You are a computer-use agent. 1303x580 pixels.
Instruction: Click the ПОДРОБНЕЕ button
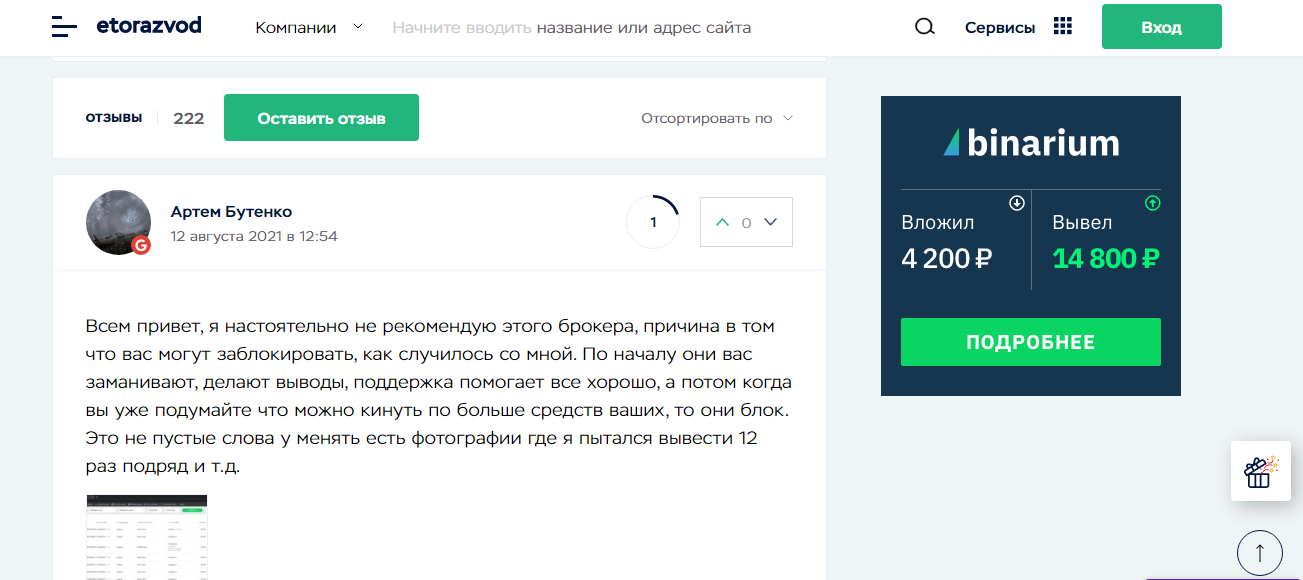point(1031,342)
